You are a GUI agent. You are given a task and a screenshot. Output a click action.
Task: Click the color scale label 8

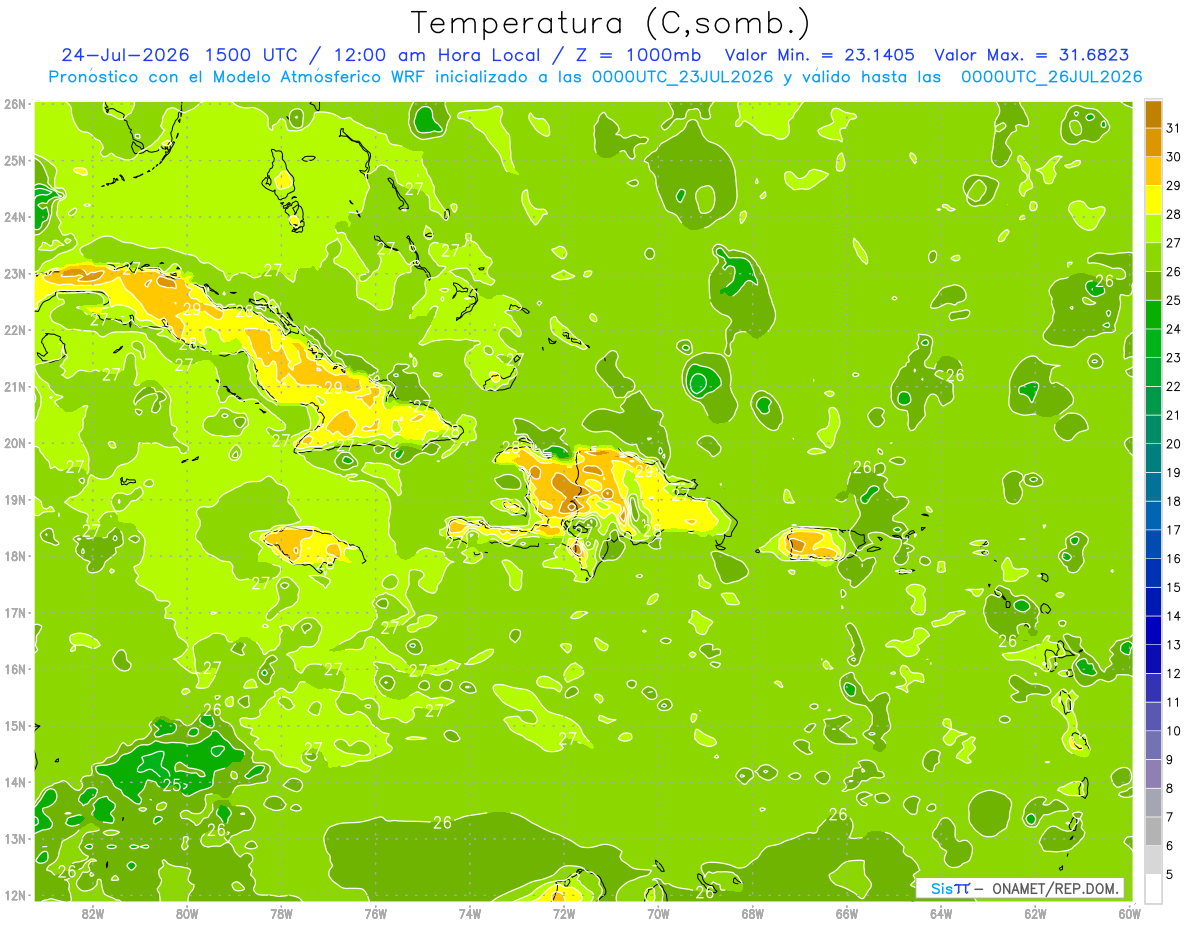(1170, 788)
